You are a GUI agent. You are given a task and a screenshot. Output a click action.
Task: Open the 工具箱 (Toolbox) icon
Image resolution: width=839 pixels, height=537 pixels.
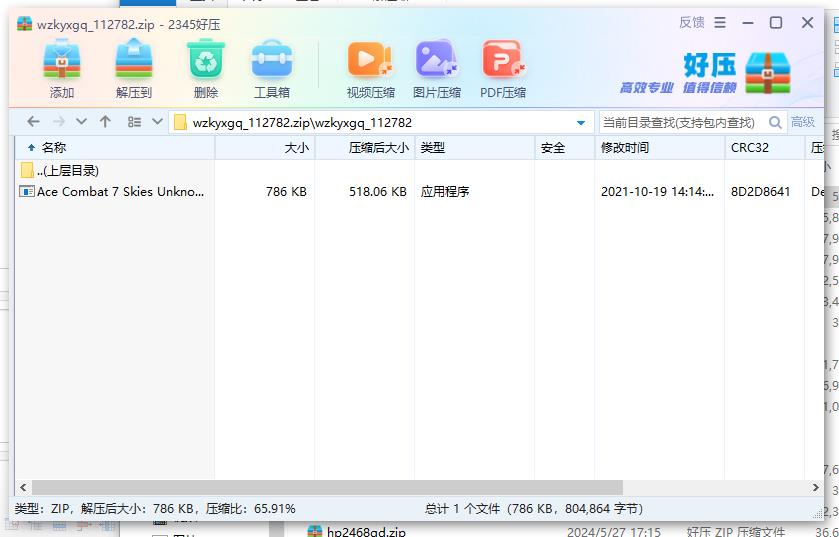pyautogui.click(x=272, y=60)
